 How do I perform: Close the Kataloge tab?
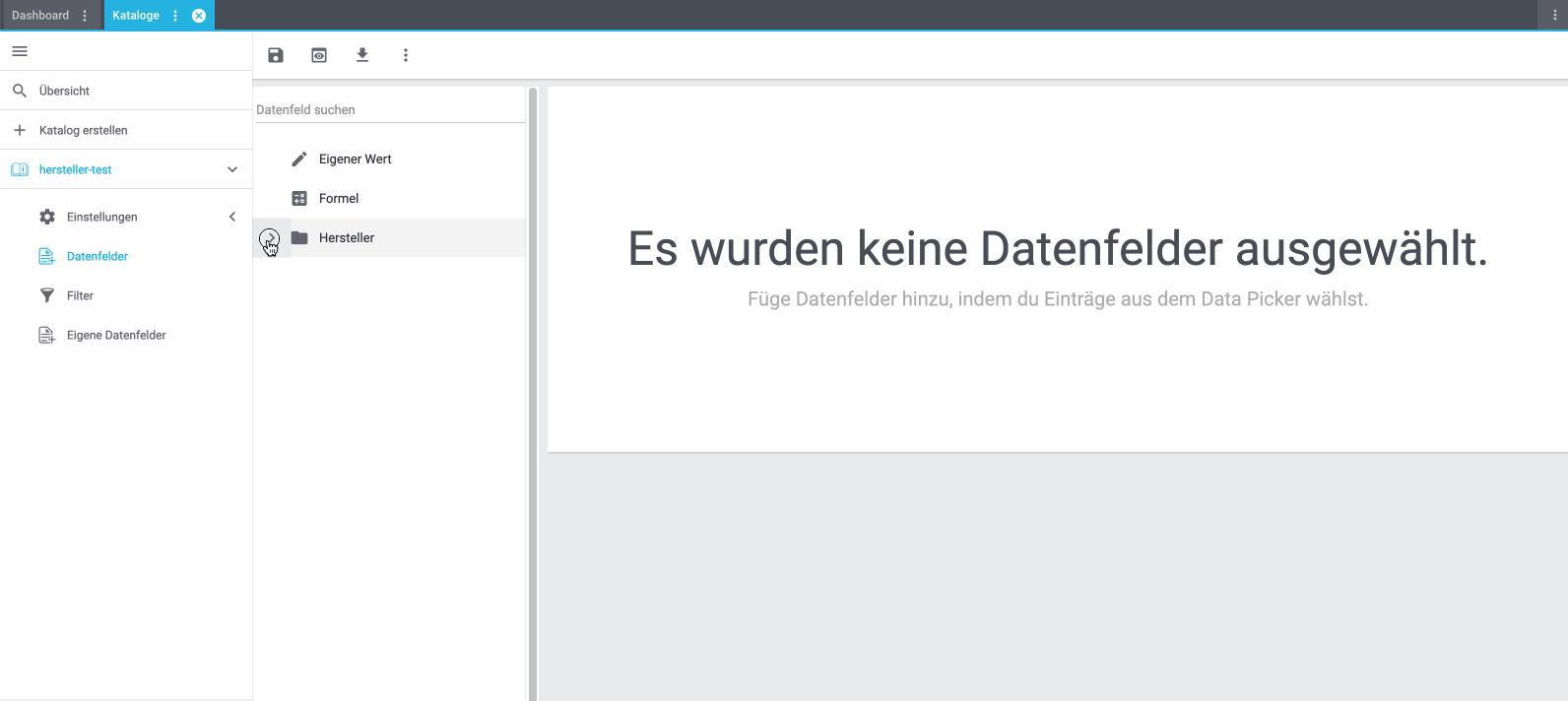pyautogui.click(x=199, y=16)
